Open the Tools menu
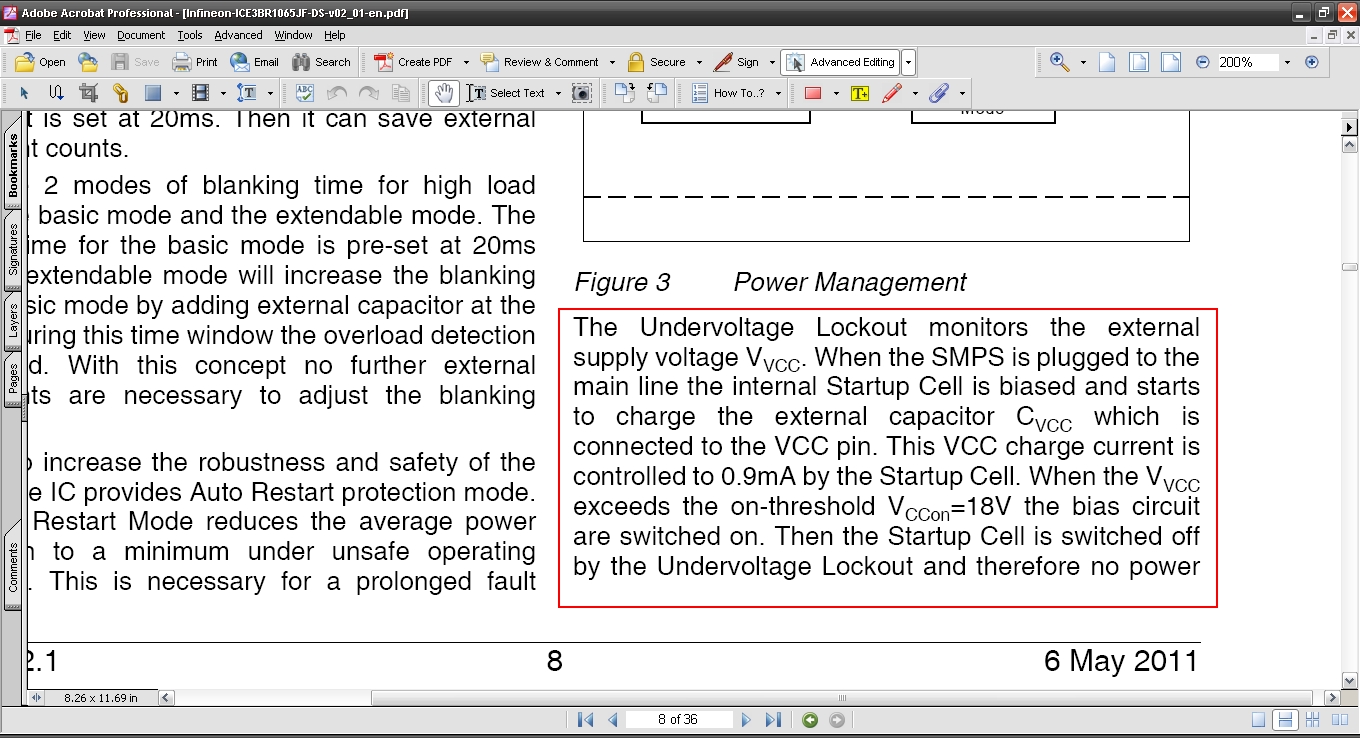 [190, 35]
